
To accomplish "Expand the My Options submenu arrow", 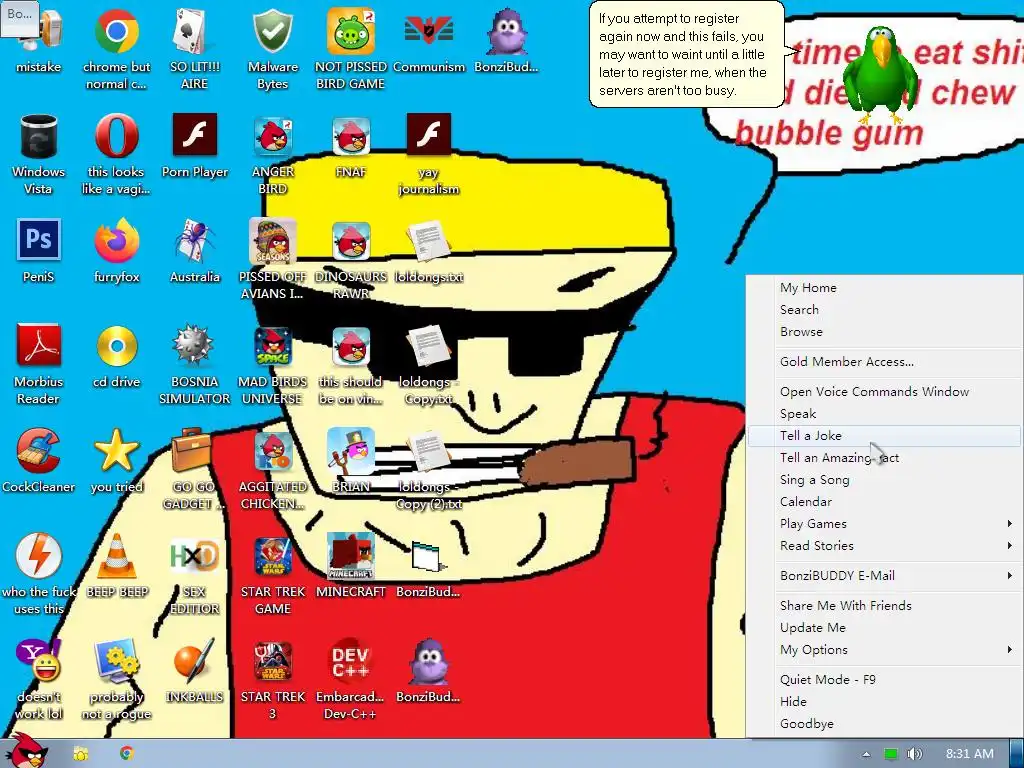I will (x=1010, y=650).
